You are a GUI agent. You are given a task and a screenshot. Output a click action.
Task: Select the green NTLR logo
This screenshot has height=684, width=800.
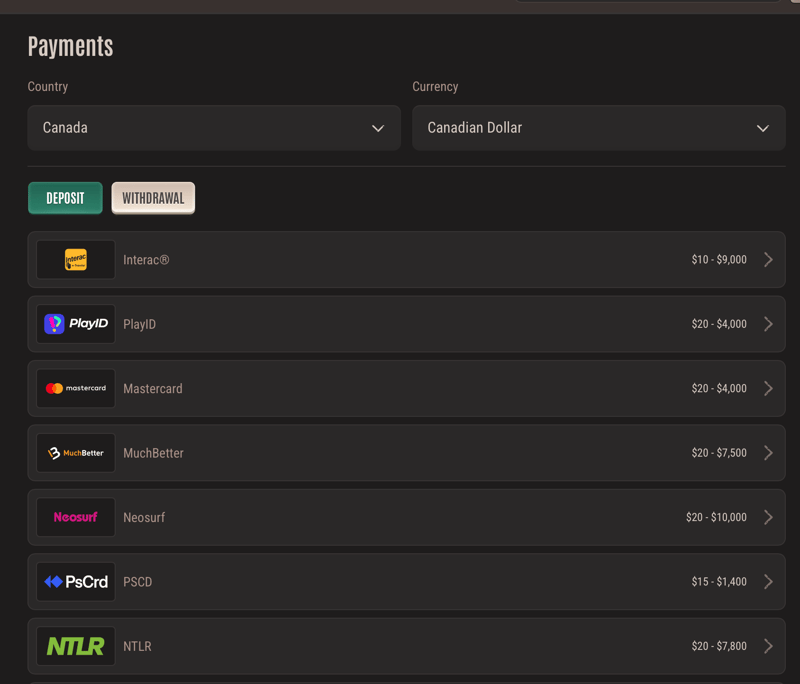click(76, 646)
